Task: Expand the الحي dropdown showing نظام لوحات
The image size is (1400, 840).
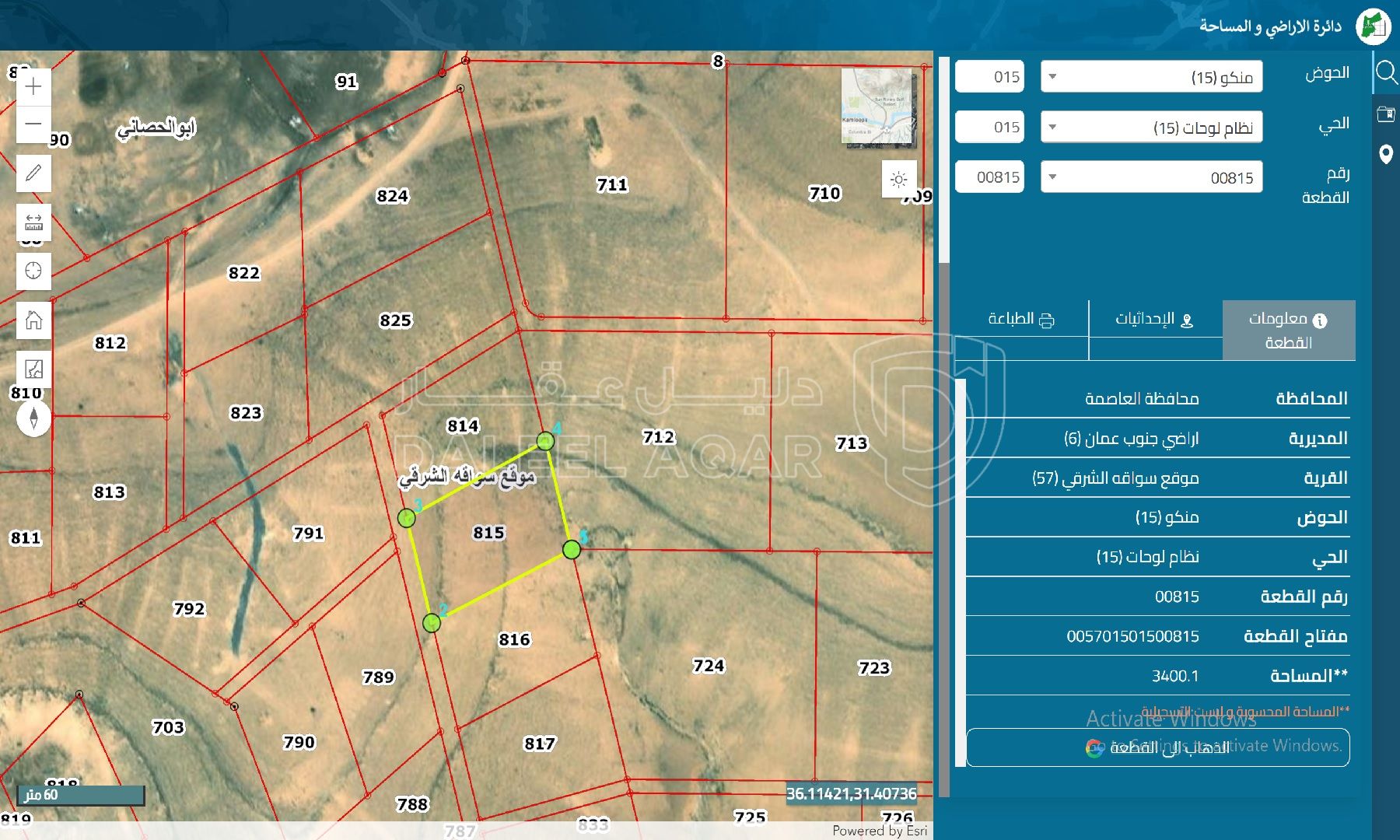Action: coord(1151,128)
